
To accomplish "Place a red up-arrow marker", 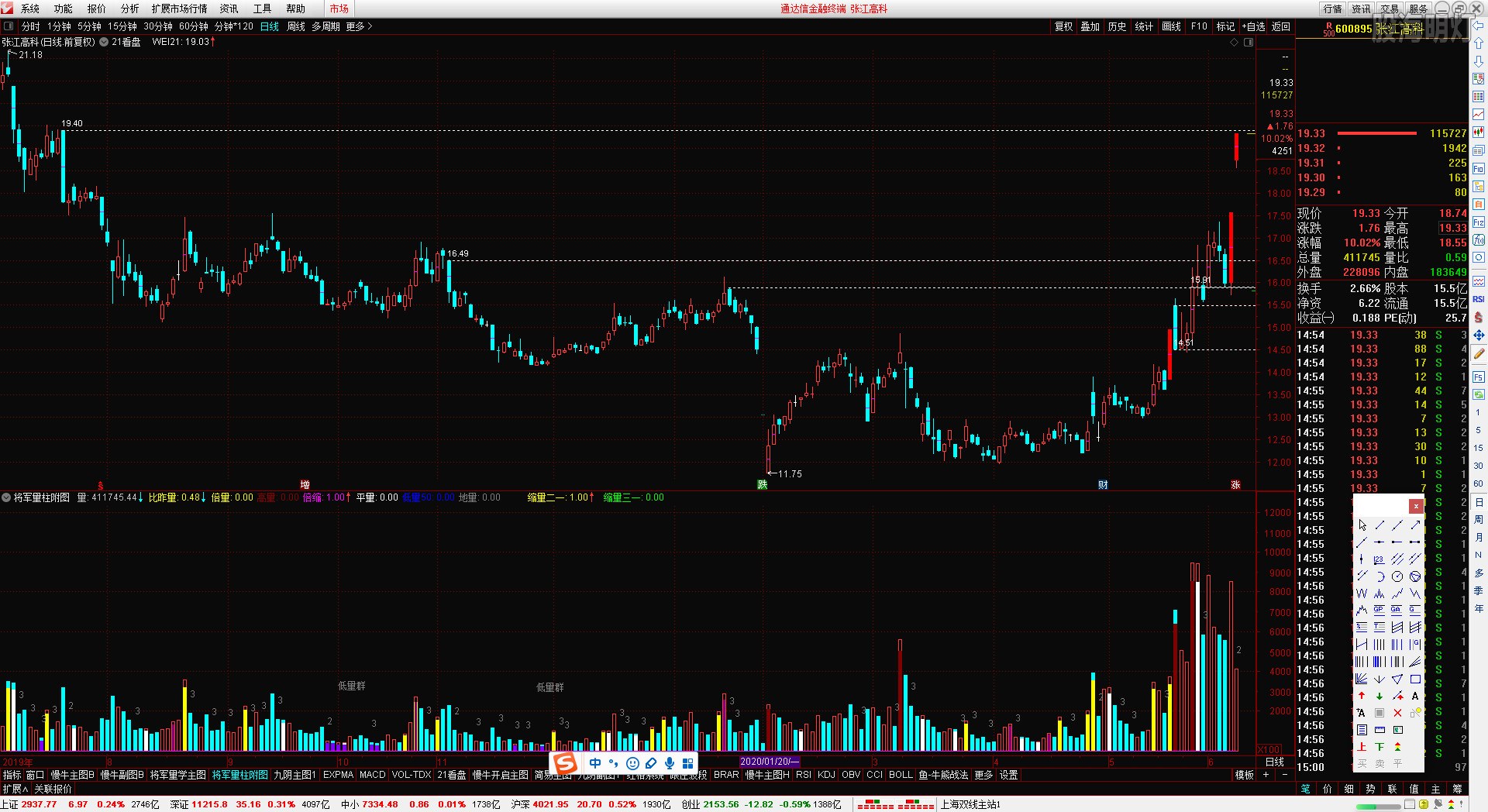I will coord(1362,696).
